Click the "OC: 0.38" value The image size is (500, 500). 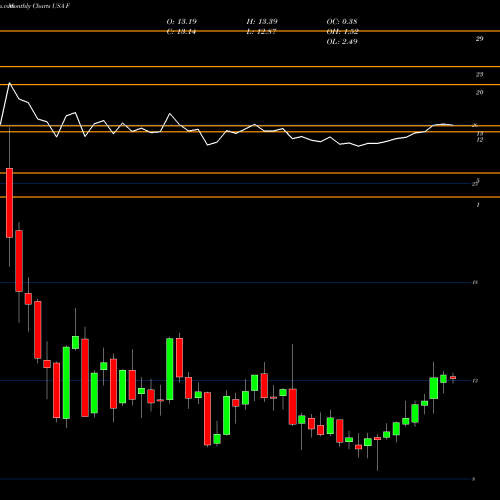click(x=342, y=21)
